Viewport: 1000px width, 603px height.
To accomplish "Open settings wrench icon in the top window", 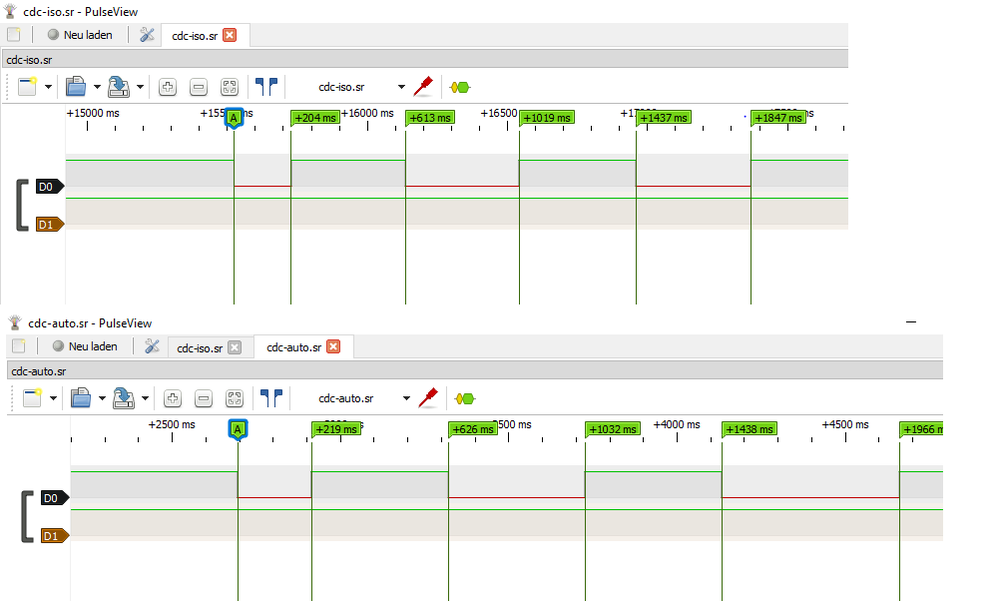I will [147, 35].
